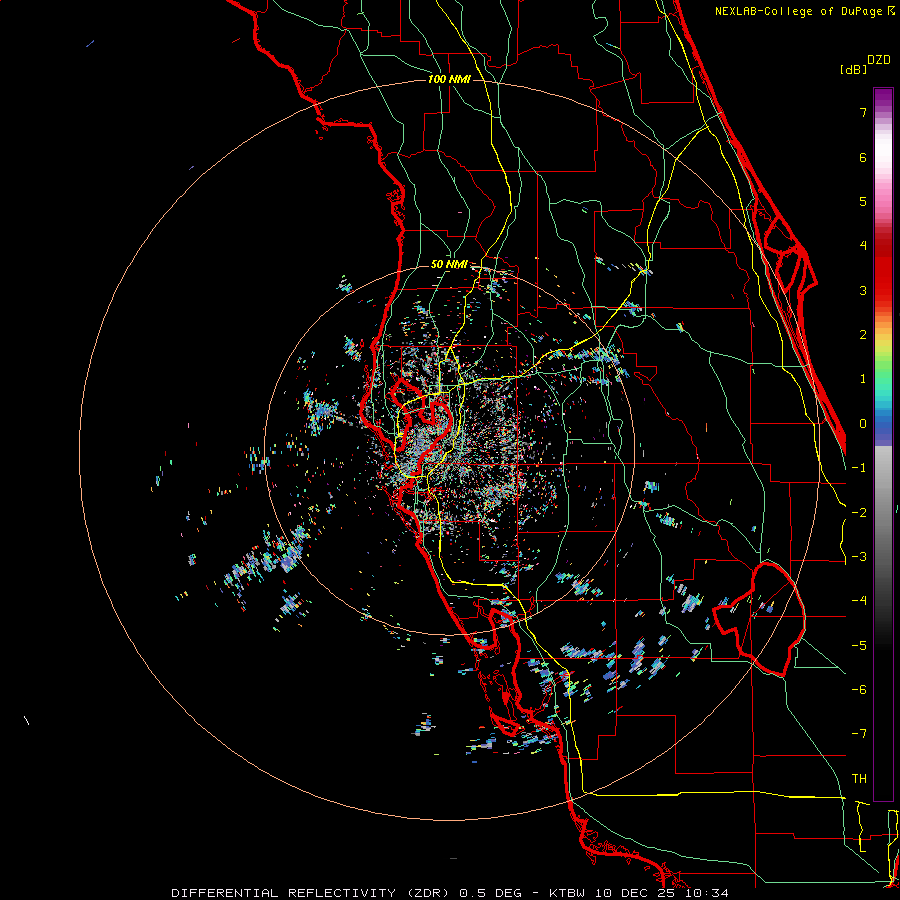Click the color scale value -2
Screen dimensions: 900x900
tap(859, 513)
